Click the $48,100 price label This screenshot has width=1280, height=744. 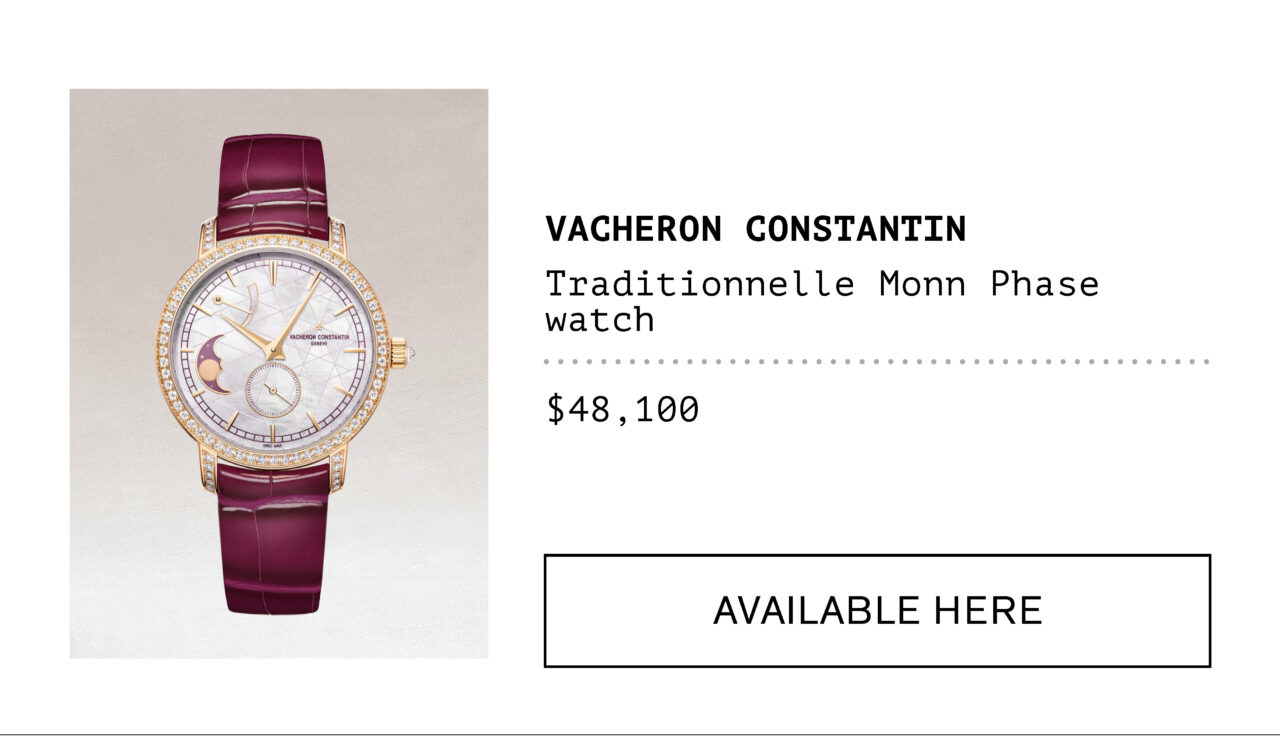[x=622, y=409]
